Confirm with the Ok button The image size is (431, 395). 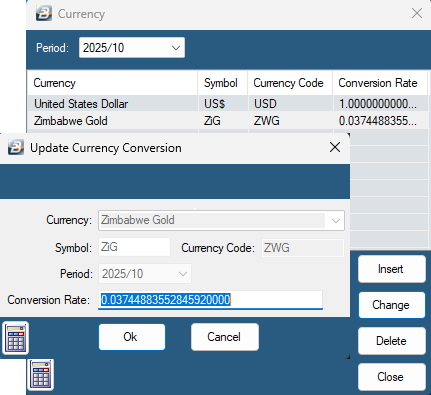(132, 337)
